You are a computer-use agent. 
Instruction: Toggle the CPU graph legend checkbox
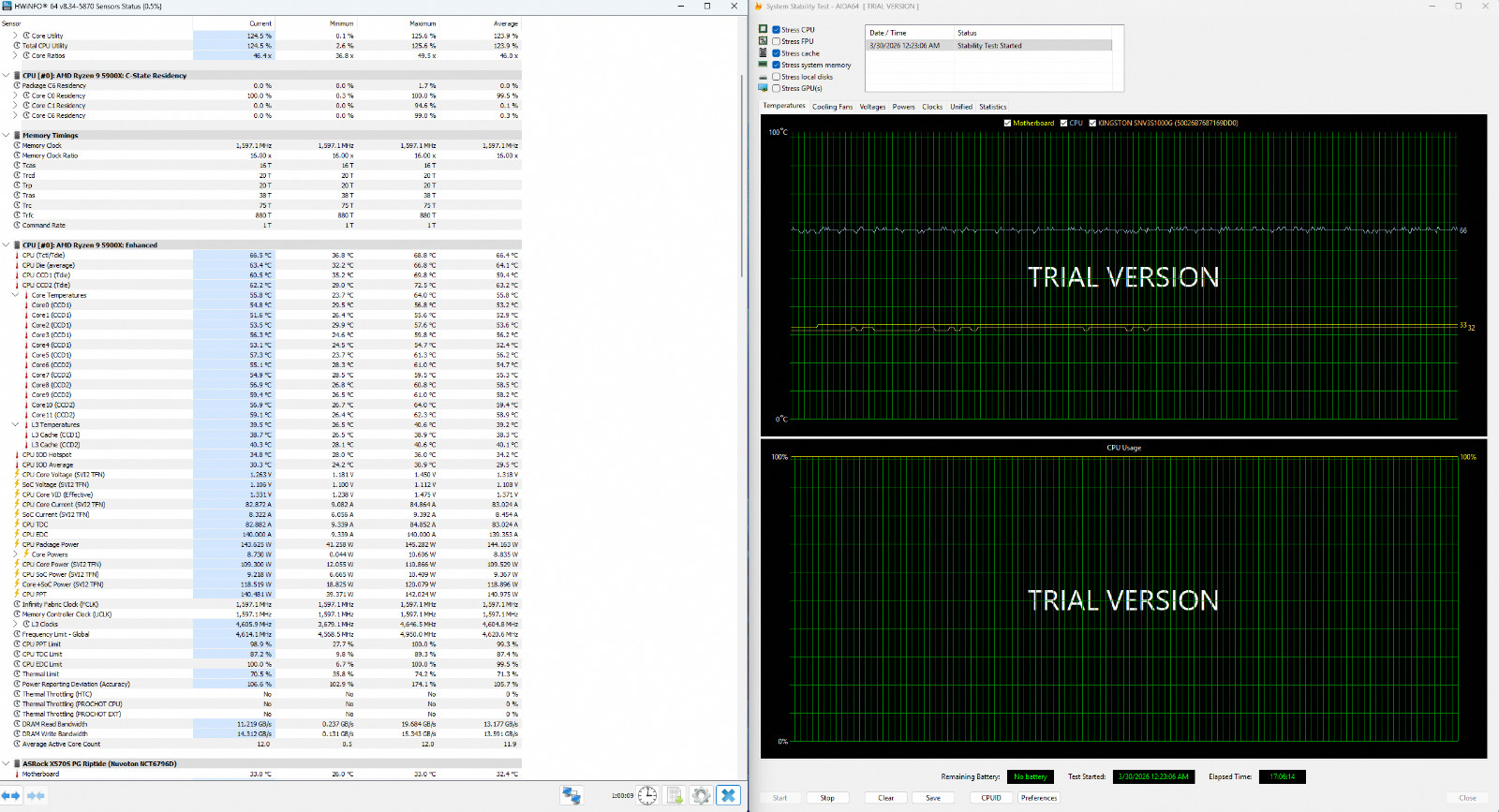click(1064, 123)
